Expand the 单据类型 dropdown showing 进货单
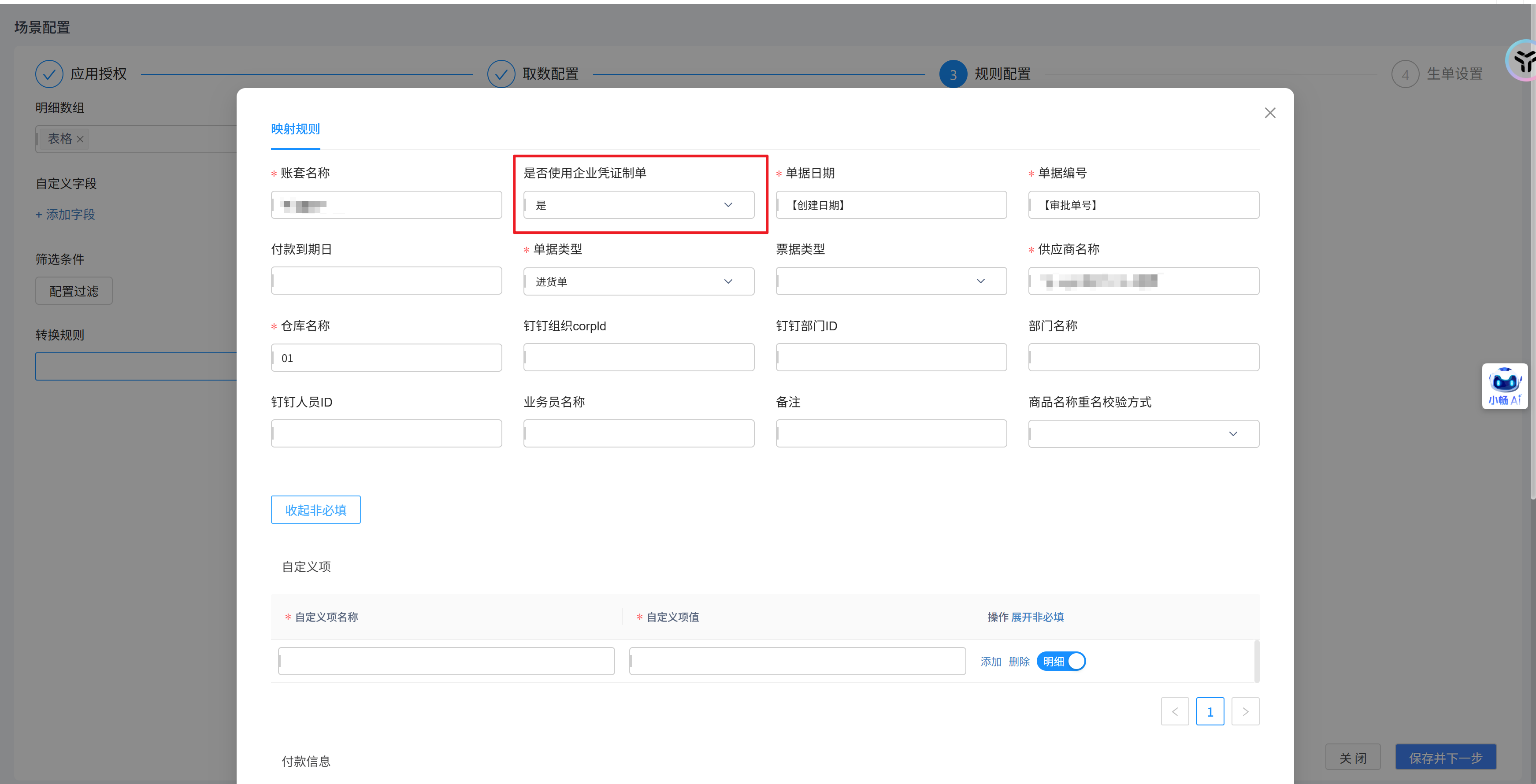The width and height of the screenshot is (1536, 784). [638, 281]
